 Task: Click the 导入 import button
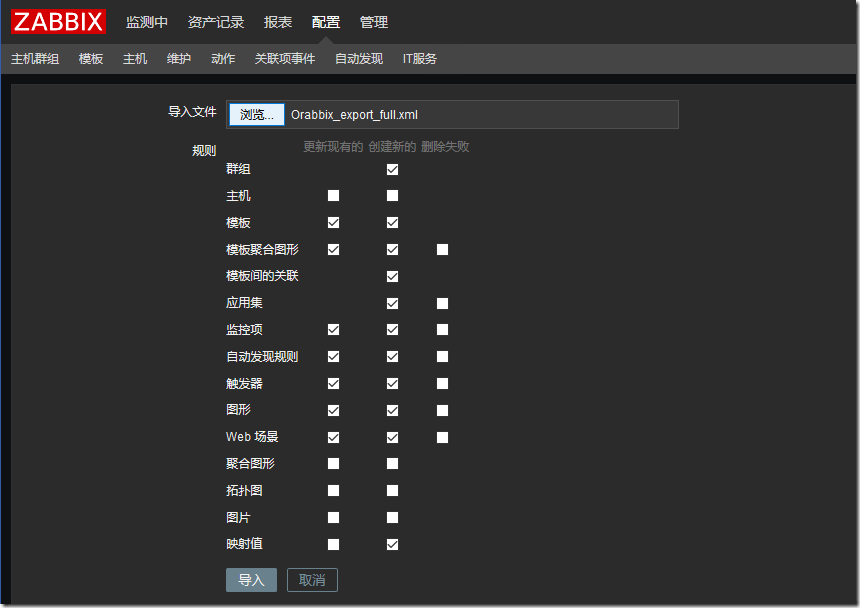pyautogui.click(x=251, y=579)
